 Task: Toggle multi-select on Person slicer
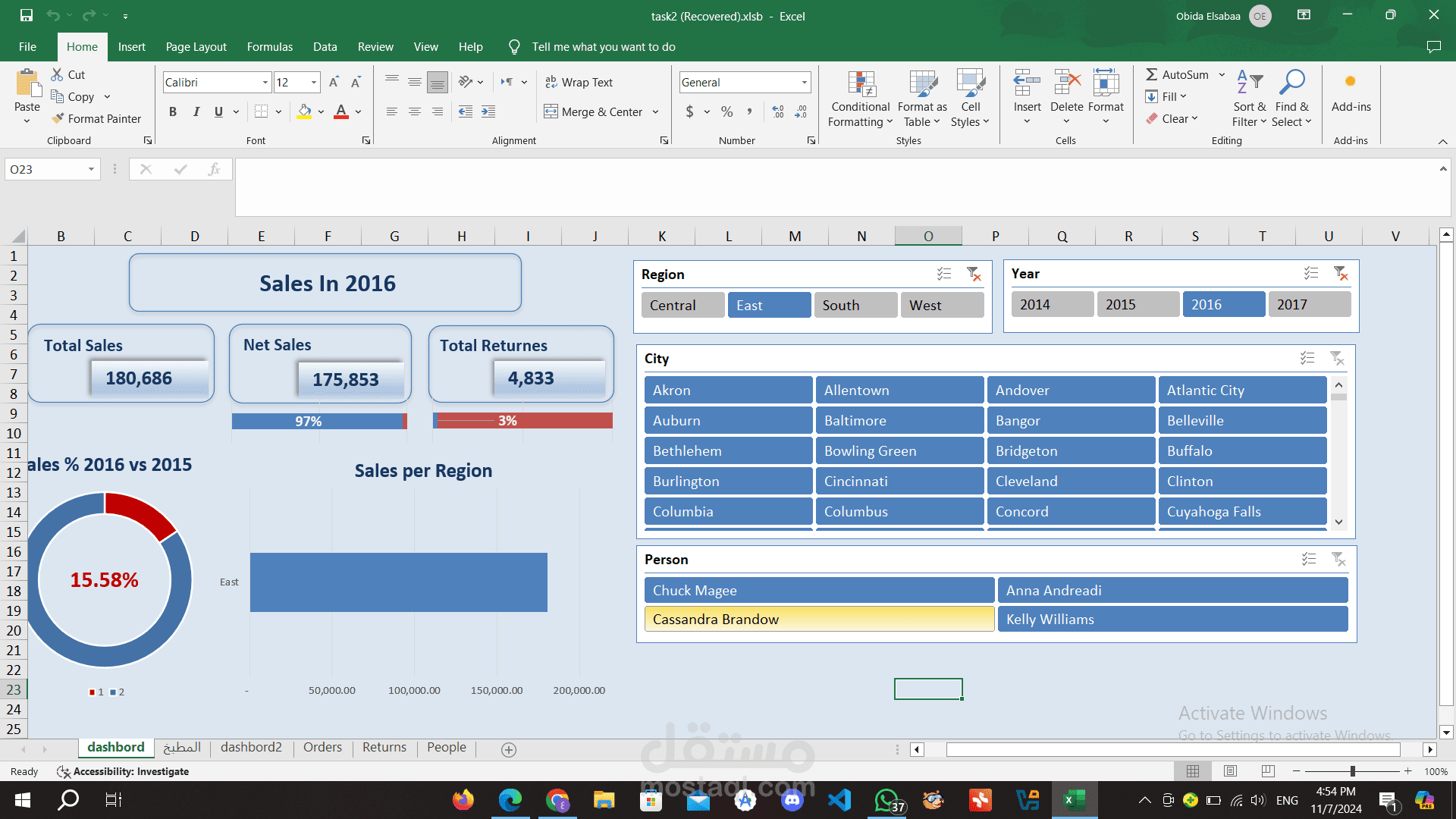click(x=1309, y=559)
